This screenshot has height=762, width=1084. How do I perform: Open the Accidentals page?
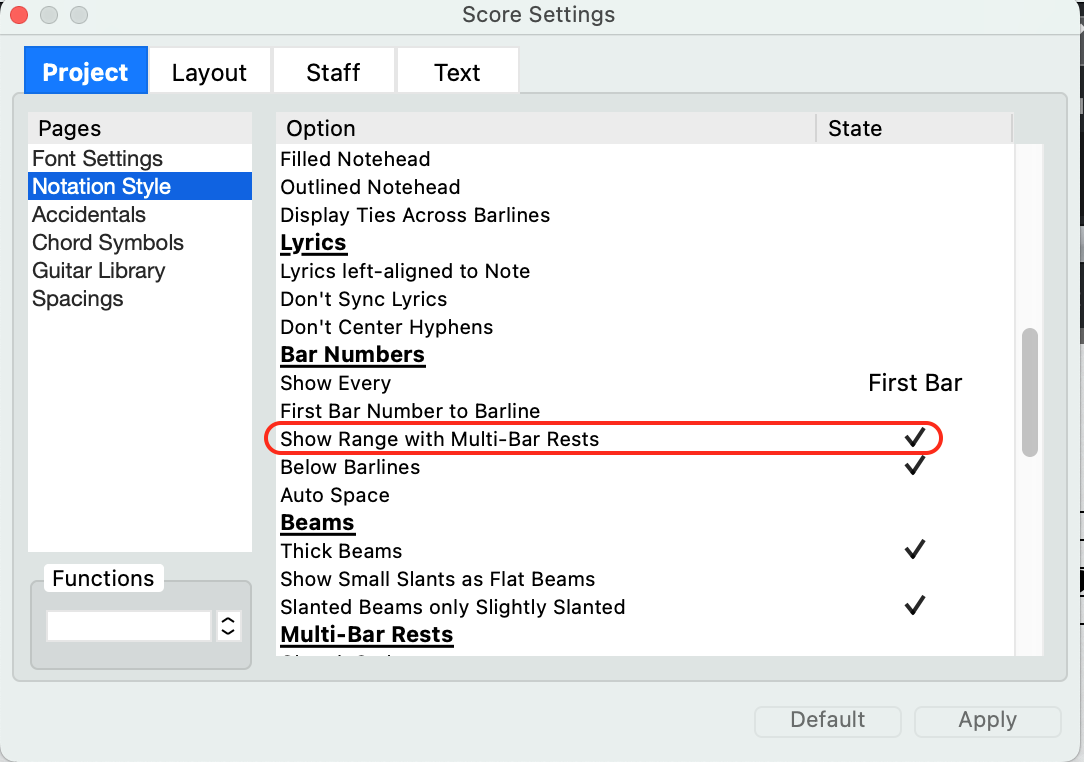[89, 215]
